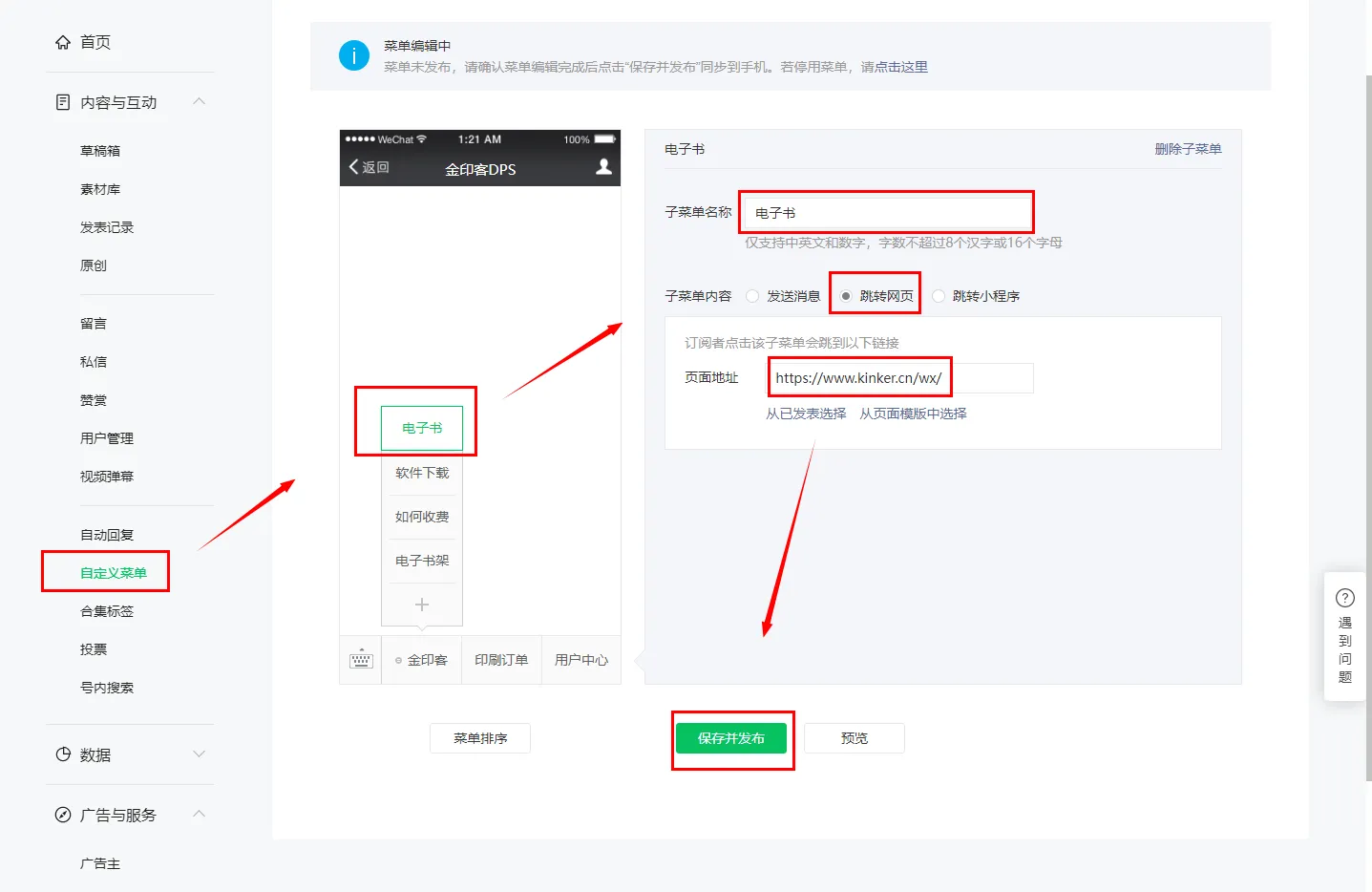1372x892 pixels.
Task: Select the 跳转小程序 radio button
Action: tap(939, 296)
